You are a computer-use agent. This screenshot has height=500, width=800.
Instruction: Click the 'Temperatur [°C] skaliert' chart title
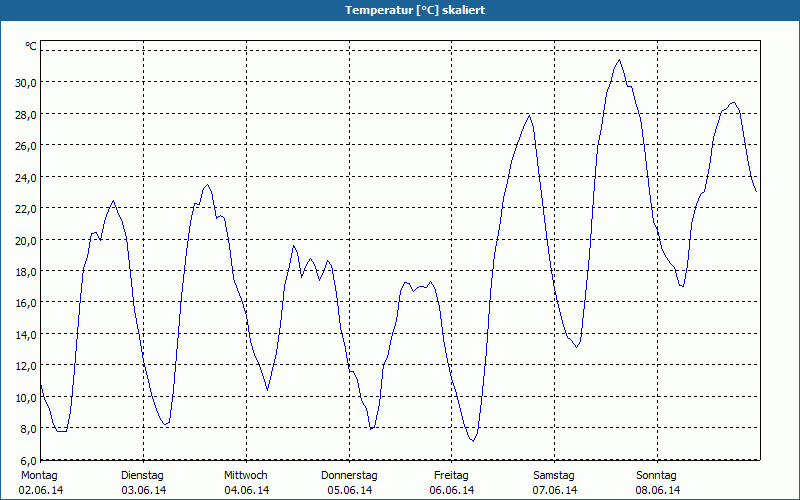(x=400, y=10)
